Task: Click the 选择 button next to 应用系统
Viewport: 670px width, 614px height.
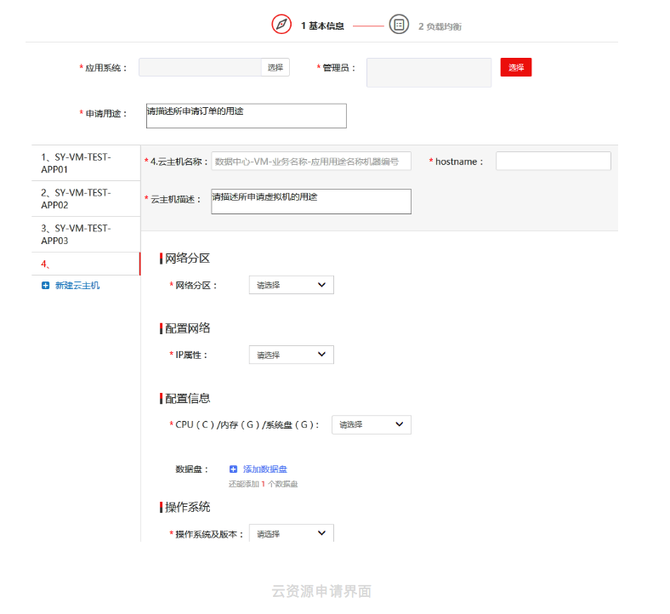Action: click(275, 68)
